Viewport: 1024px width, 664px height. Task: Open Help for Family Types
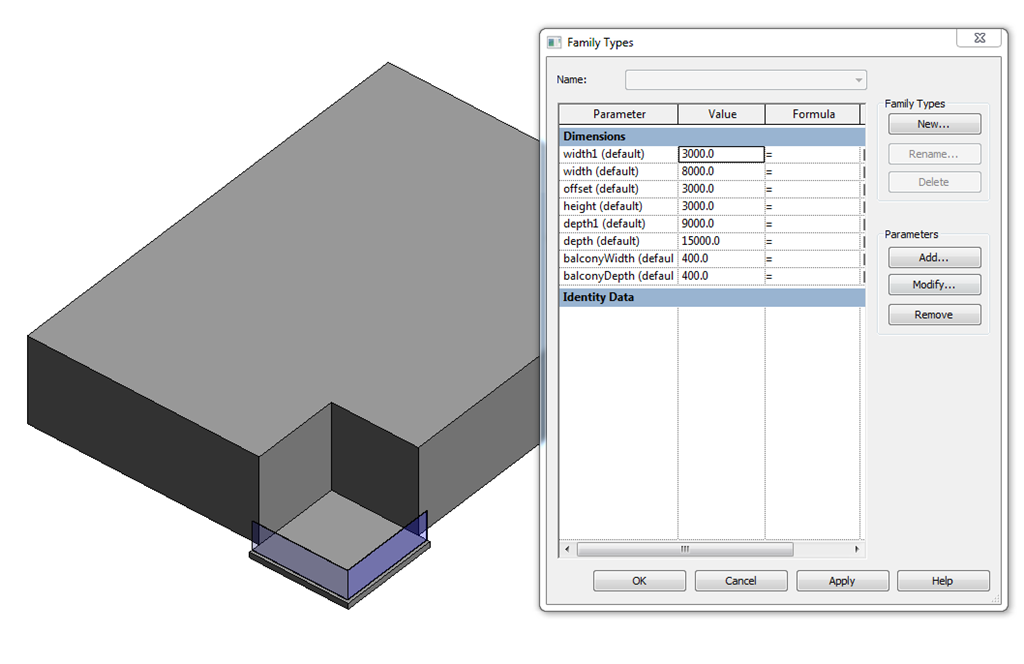coord(942,580)
